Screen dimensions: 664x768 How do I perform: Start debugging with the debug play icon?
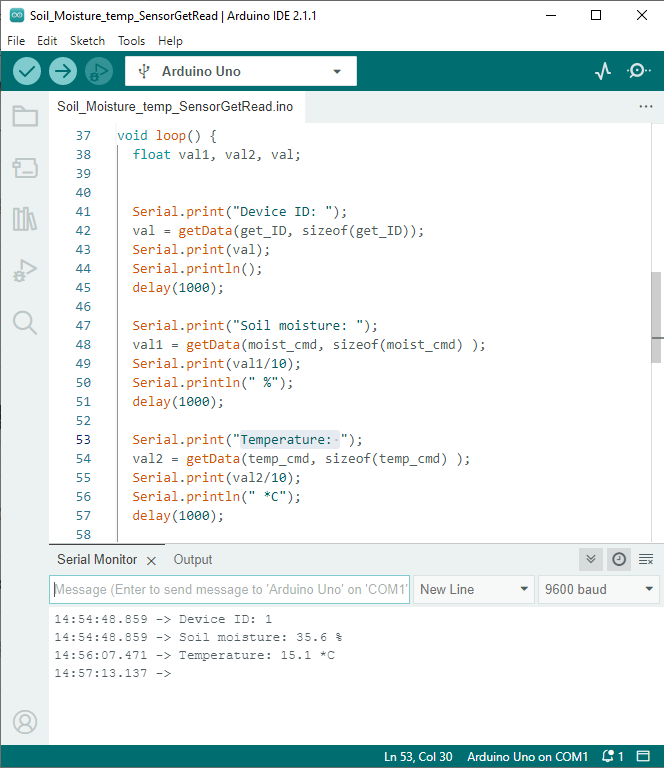[x=99, y=71]
